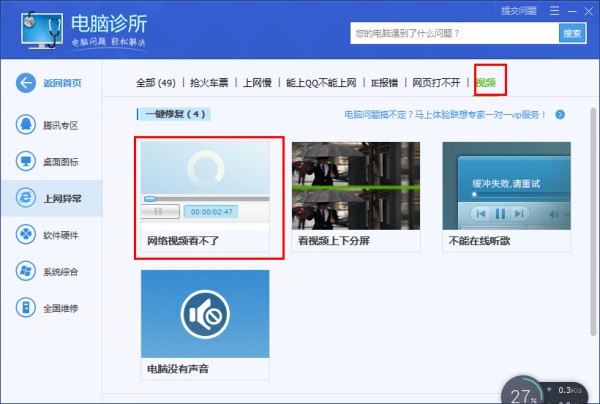Viewport: 600px width, 404px height.
Task: Click the 全国维修 sidebar label
Action: 60,308
